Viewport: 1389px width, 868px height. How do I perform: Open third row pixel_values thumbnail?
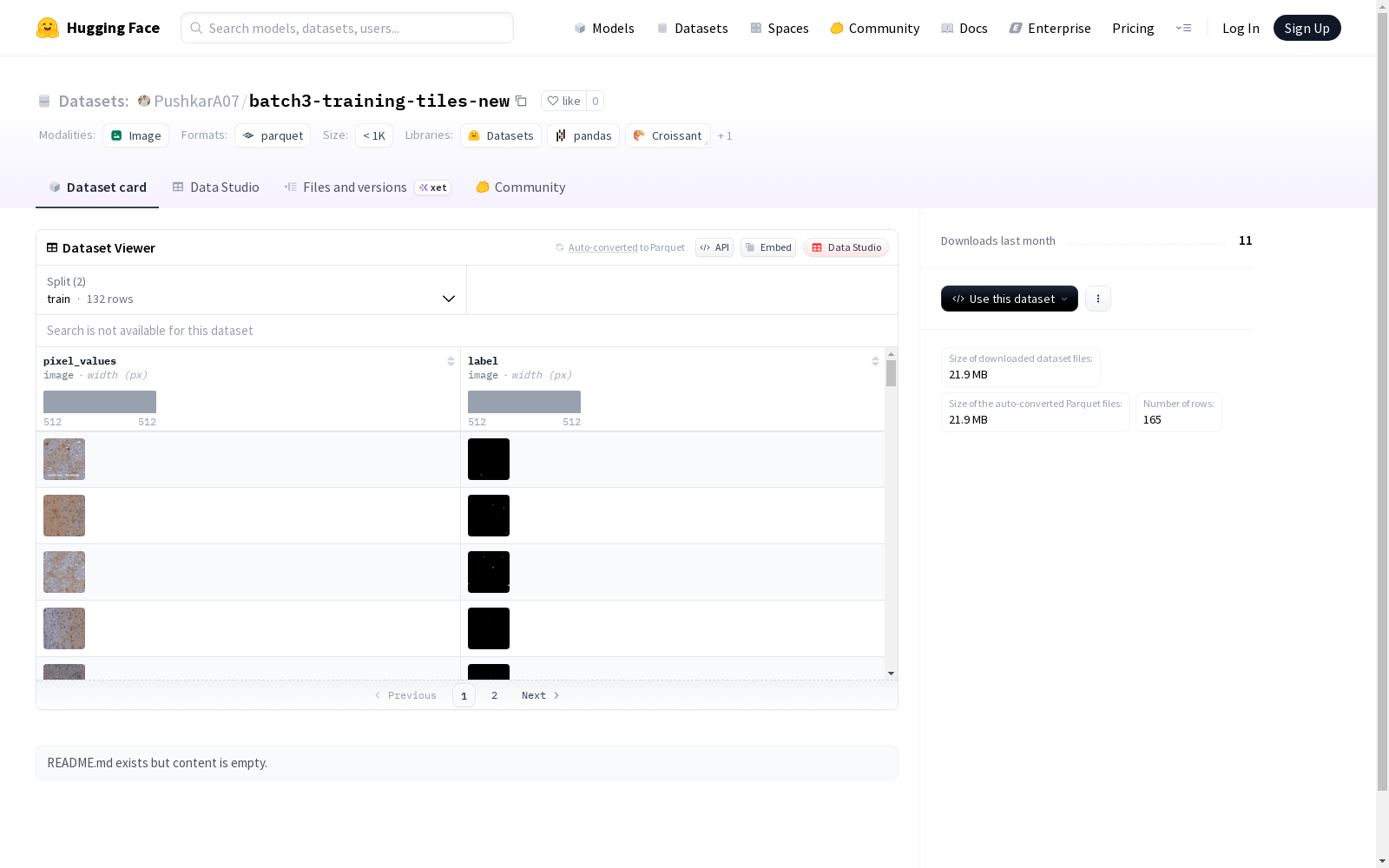64,572
